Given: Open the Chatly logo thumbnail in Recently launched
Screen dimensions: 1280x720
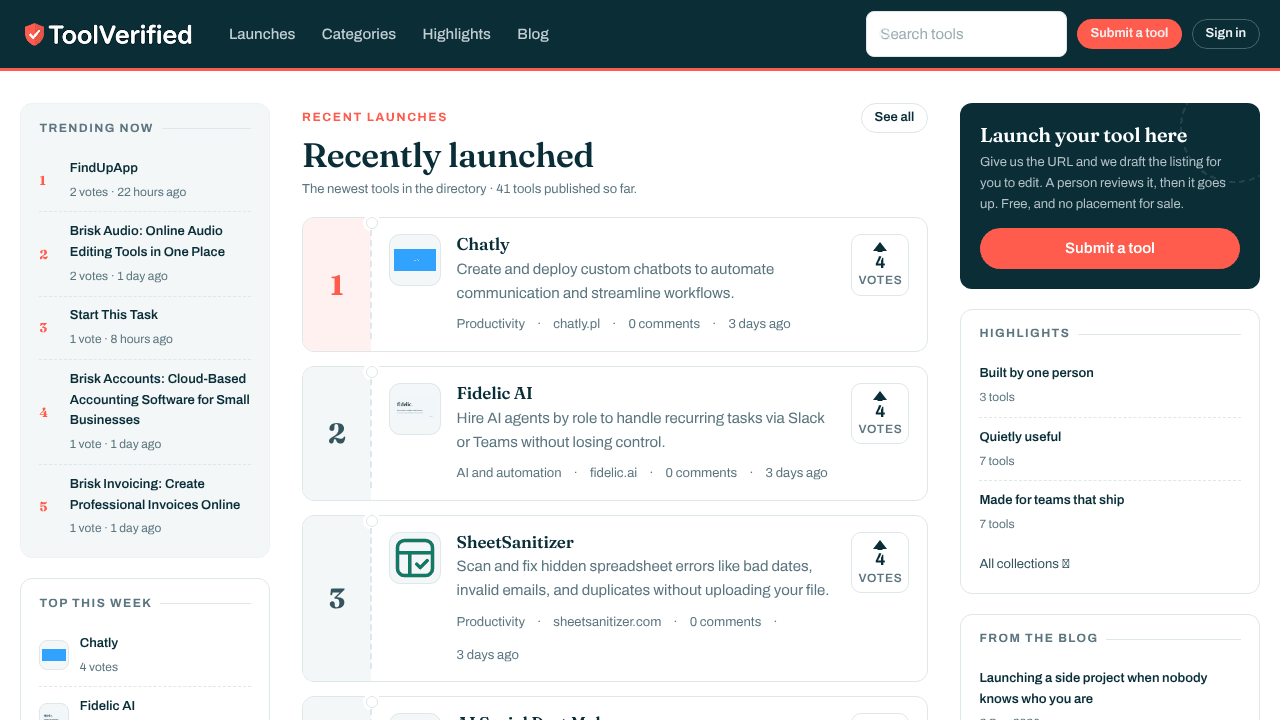Looking at the screenshot, I should [415, 260].
